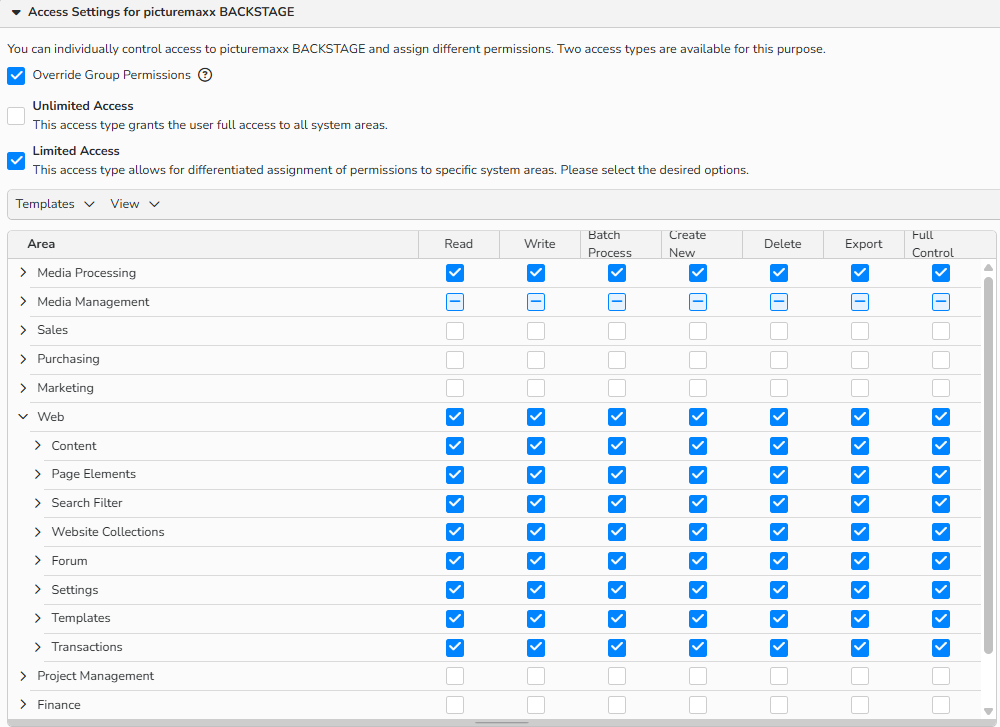Expand the Marketing row
Screen dimensions: 1000x727
[24, 388]
